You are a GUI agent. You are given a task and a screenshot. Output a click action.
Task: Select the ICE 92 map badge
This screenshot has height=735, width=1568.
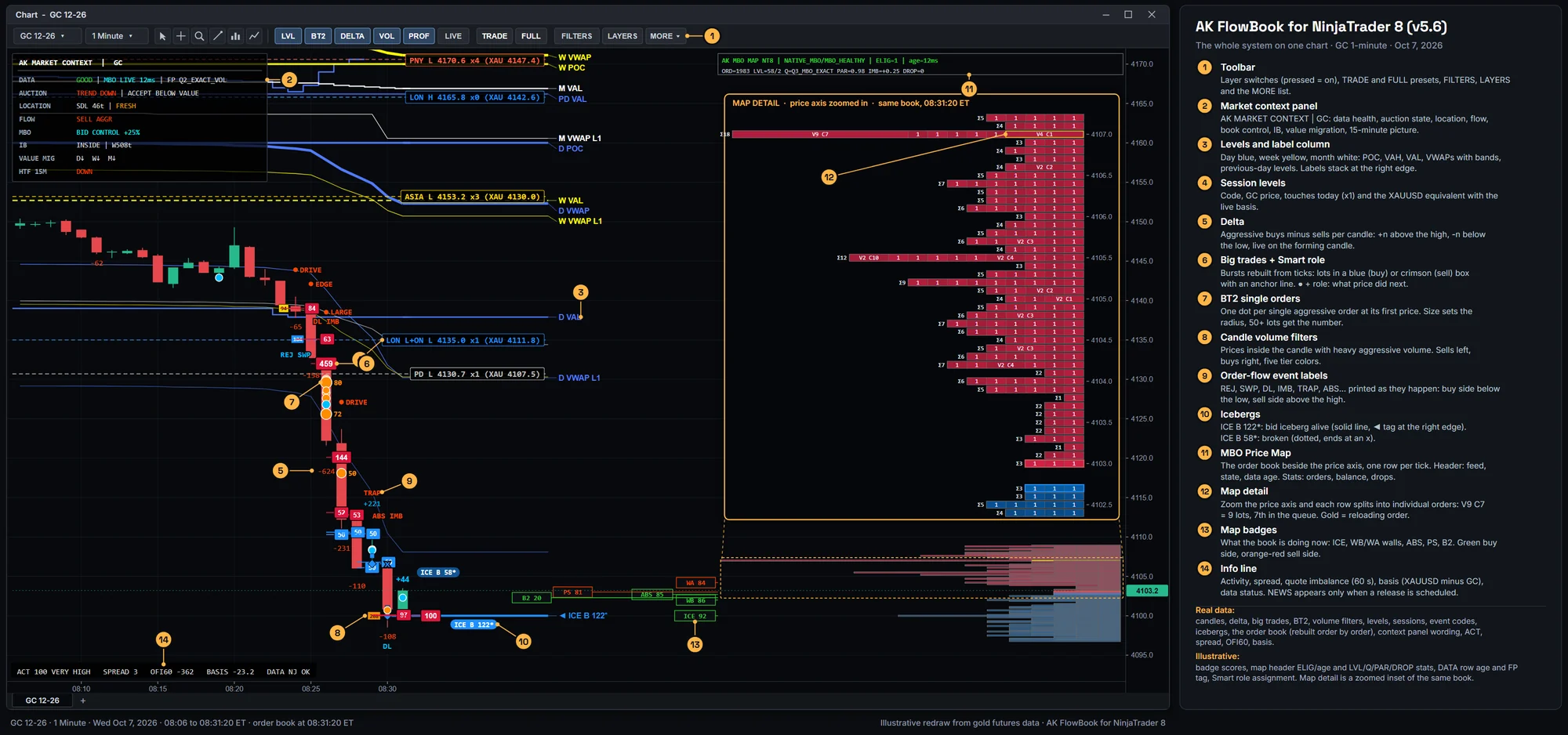click(695, 617)
